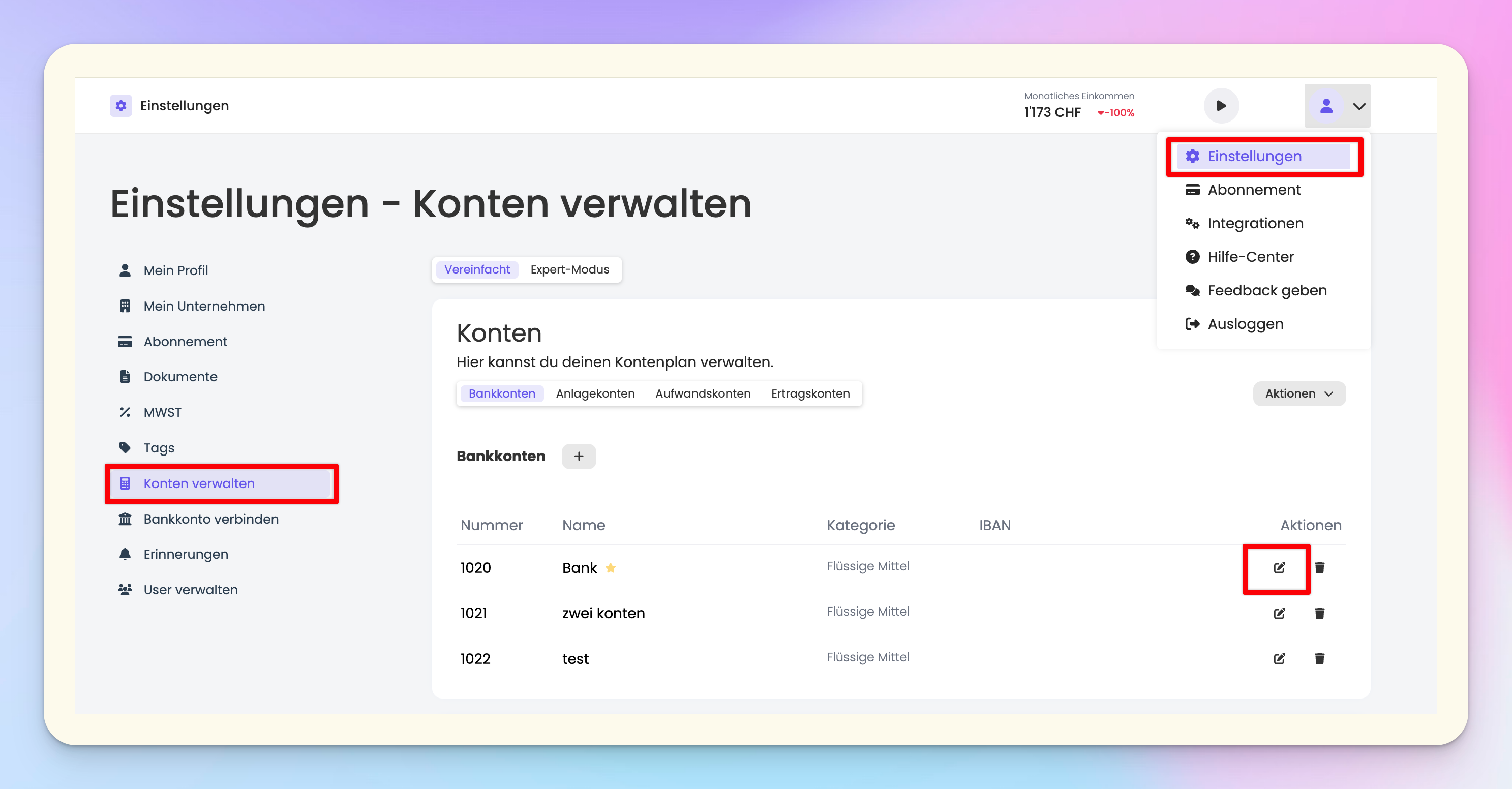This screenshot has width=1512, height=789.
Task: Open Hilfe-Center from dropdown menu
Action: coord(1250,257)
